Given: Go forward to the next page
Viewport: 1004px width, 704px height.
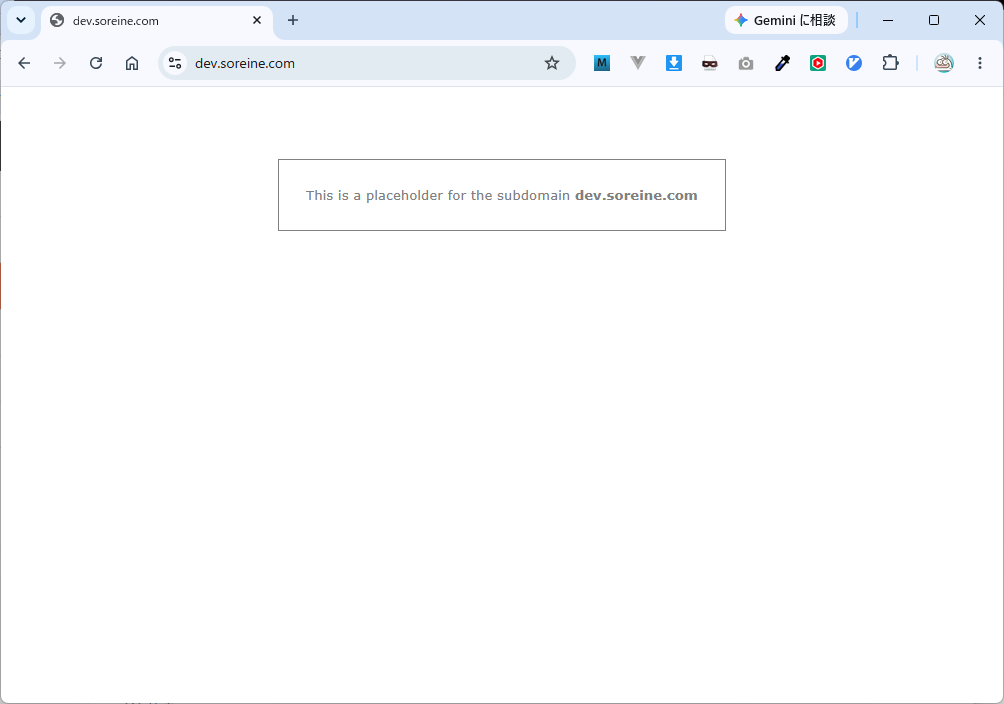Looking at the screenshot, I should pyautogui.click(x=60, y=63).
